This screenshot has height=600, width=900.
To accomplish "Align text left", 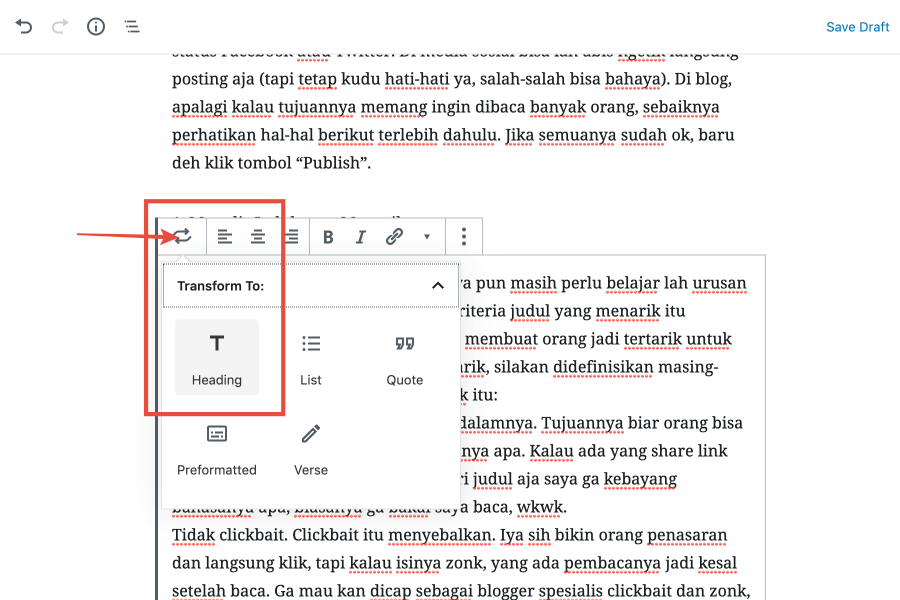I will coord(224,237).
